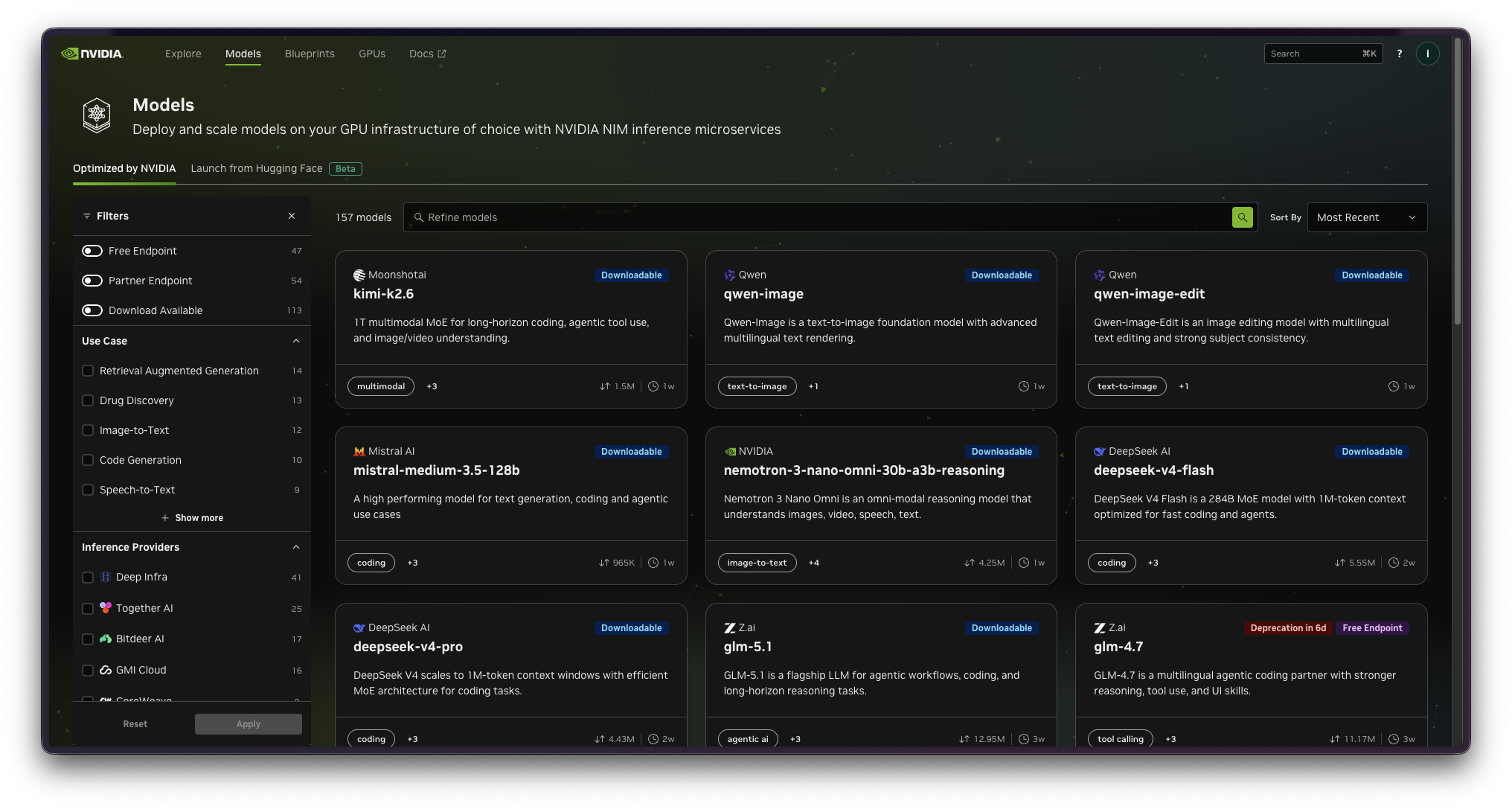Go to the Explore nav item

183,54
